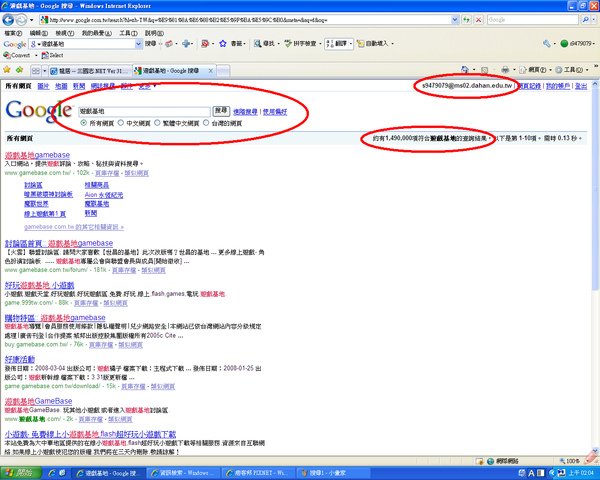Image resolution: width=600 pixels, height=480 pixels.
Task: Click the Convert button in the PDF toolbar
Action: coord(16,56)
